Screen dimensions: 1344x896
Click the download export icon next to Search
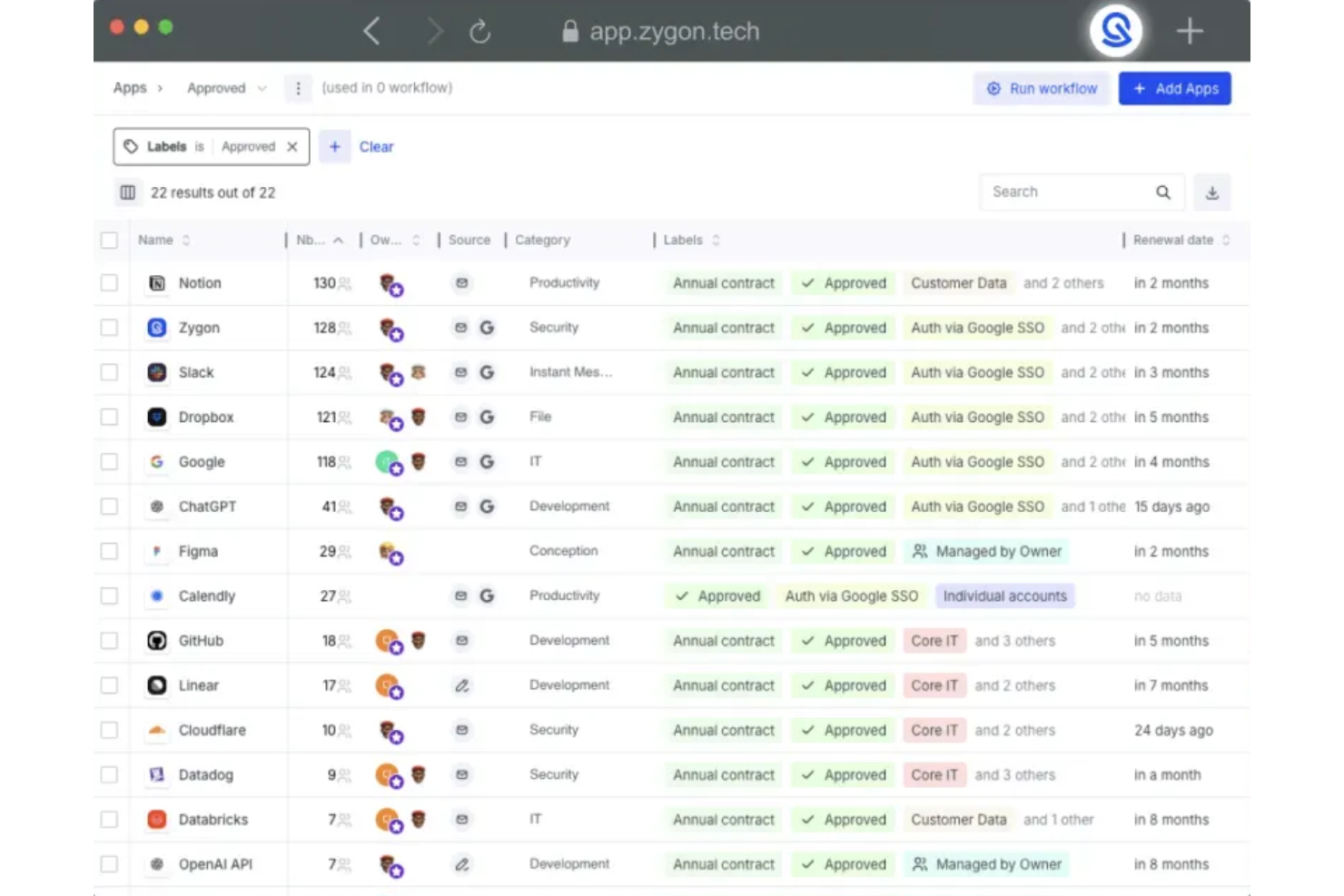click(x=1212, y=192)
